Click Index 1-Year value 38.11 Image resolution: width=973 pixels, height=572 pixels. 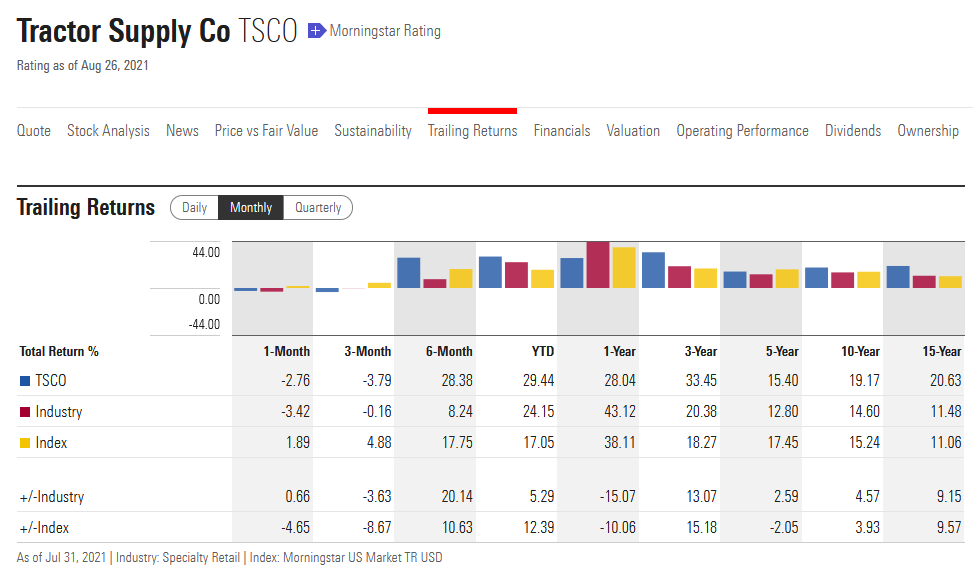pyautogui.click(x=620, y=442)
